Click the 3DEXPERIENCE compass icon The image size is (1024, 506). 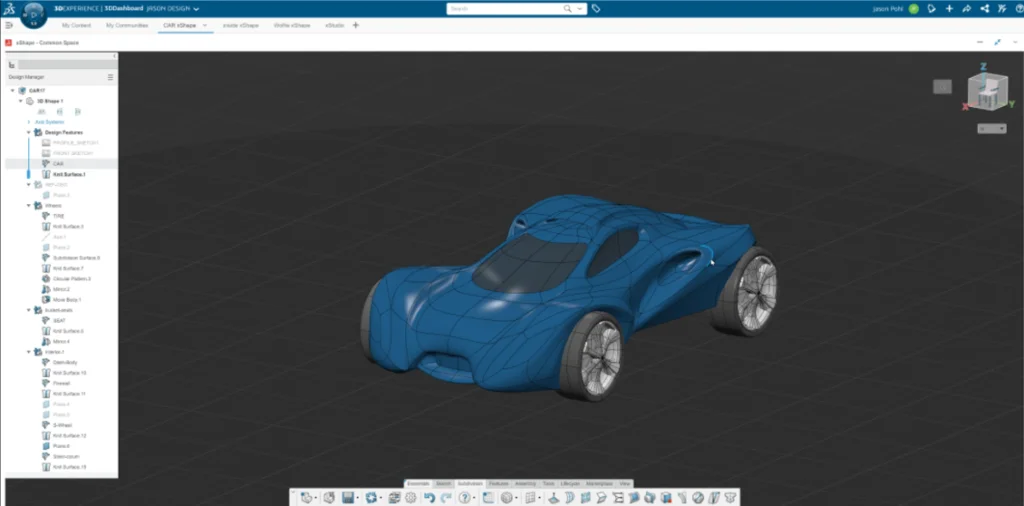(35, 14)
